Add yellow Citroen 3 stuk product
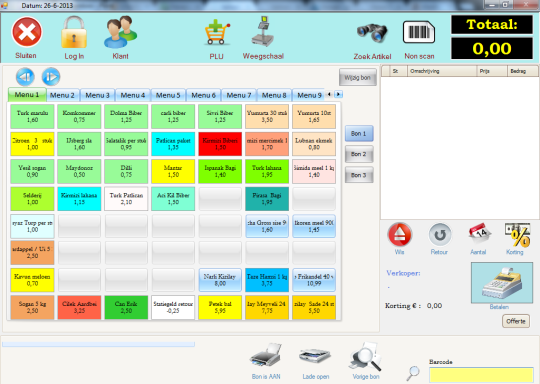The height and width of the screenshot is (384, 540). click(32, 144)
